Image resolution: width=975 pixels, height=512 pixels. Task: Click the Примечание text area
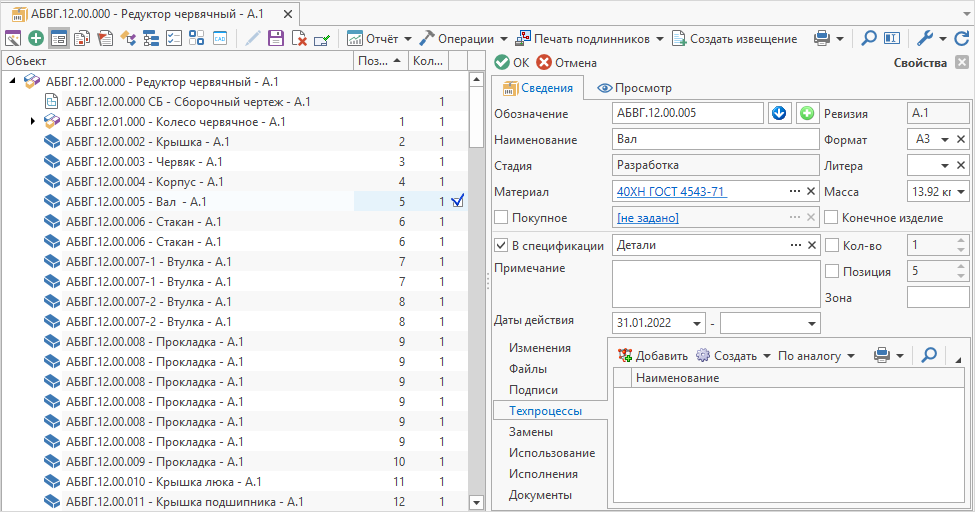coord(716,284)
